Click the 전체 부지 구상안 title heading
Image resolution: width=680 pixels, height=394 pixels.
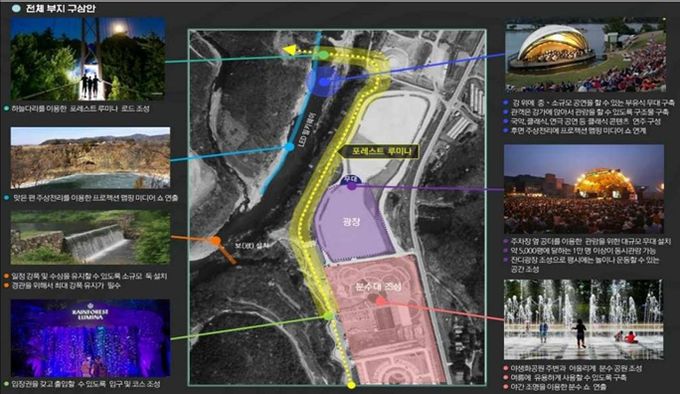pos(60,8)
